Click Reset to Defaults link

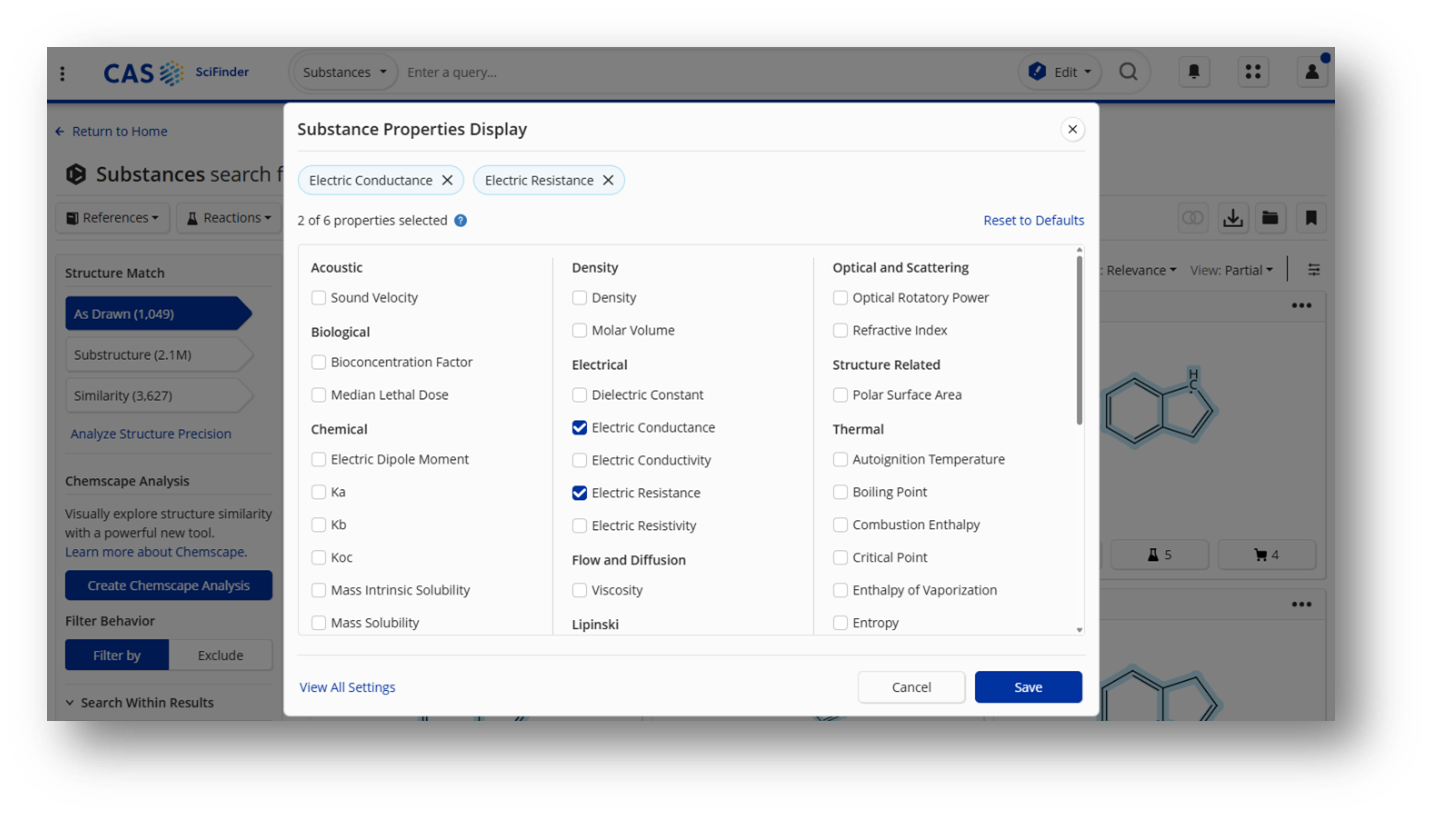(1033, 220)
